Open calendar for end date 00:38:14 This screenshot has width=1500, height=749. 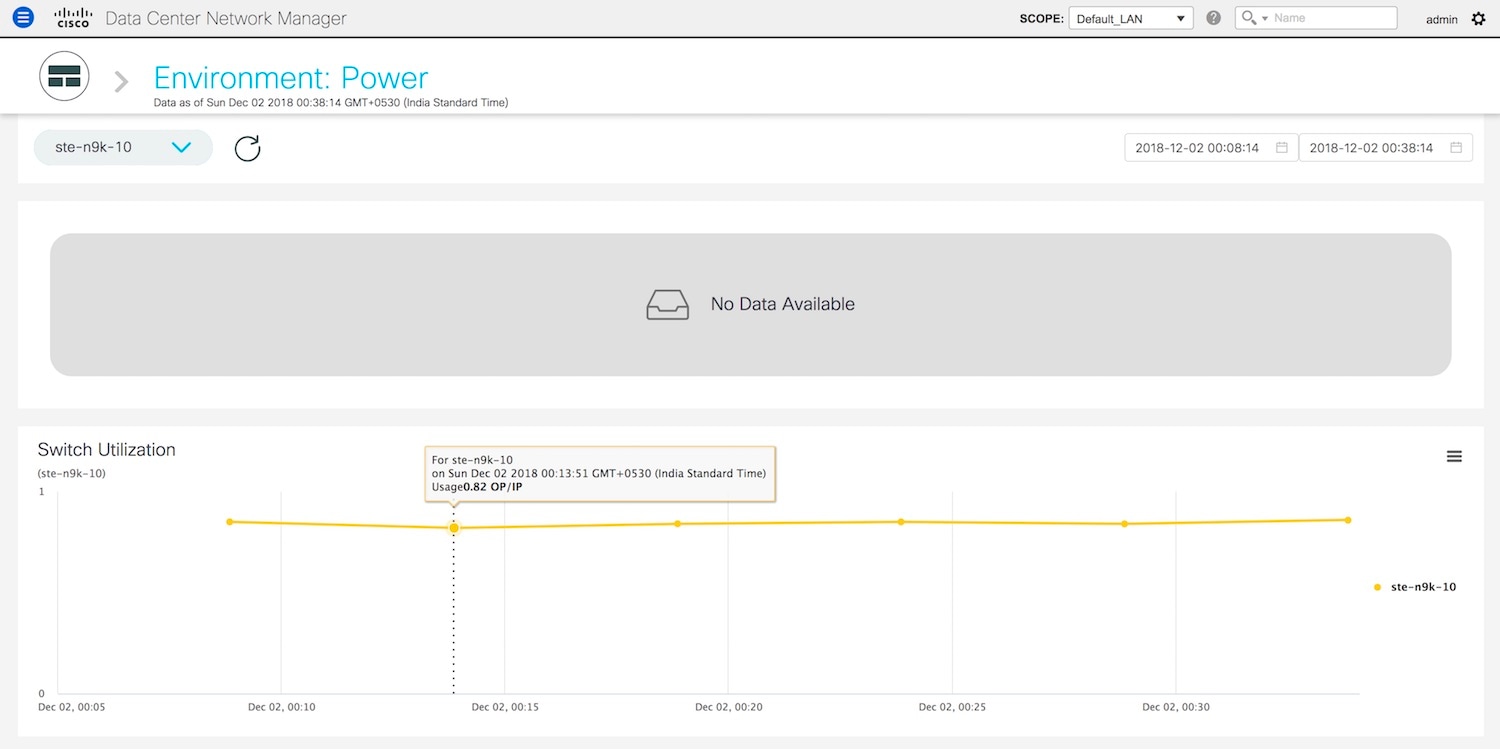tap(1456, 148)
